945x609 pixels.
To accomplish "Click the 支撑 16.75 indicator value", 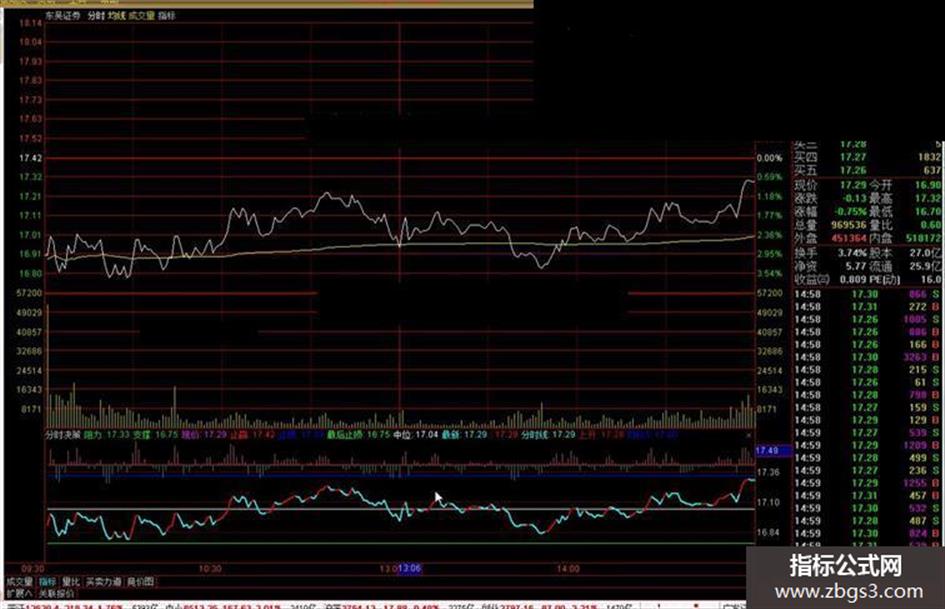I will pos(155,435).
